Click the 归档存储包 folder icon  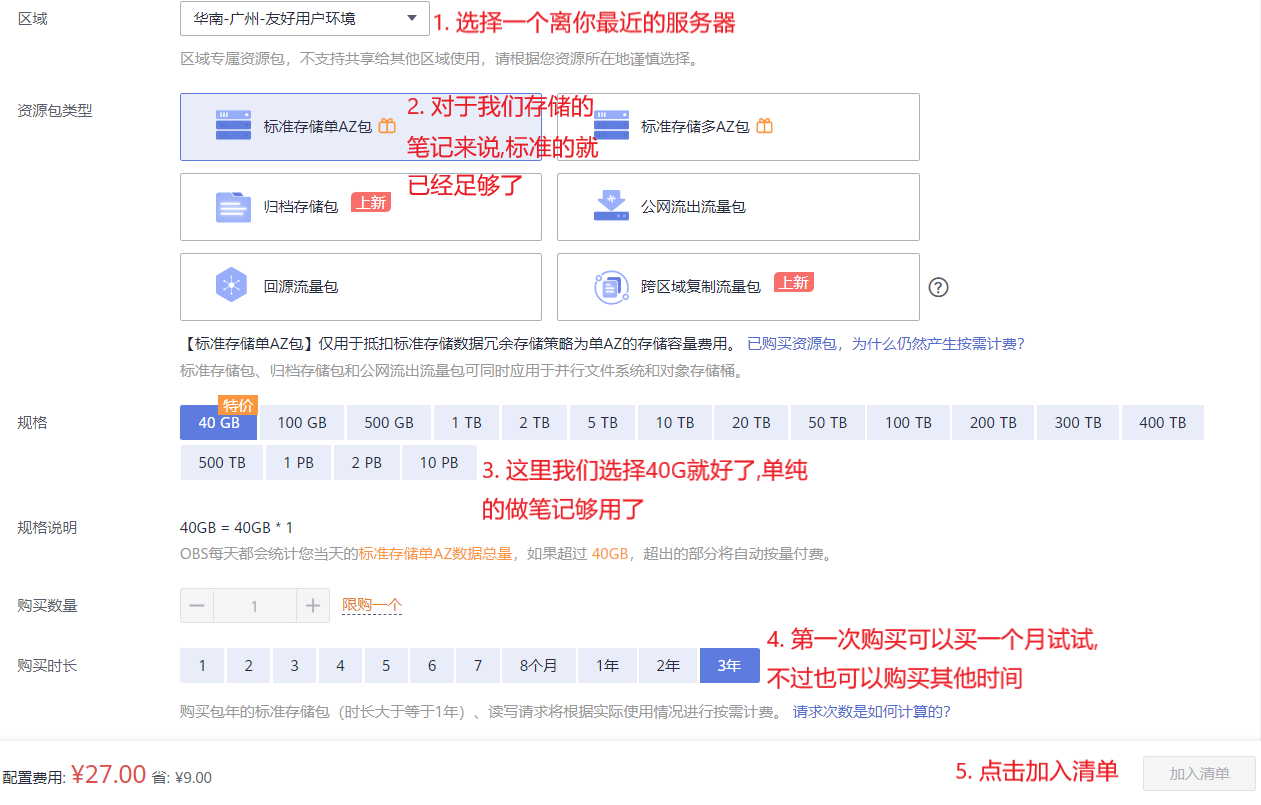coord(232,206)
